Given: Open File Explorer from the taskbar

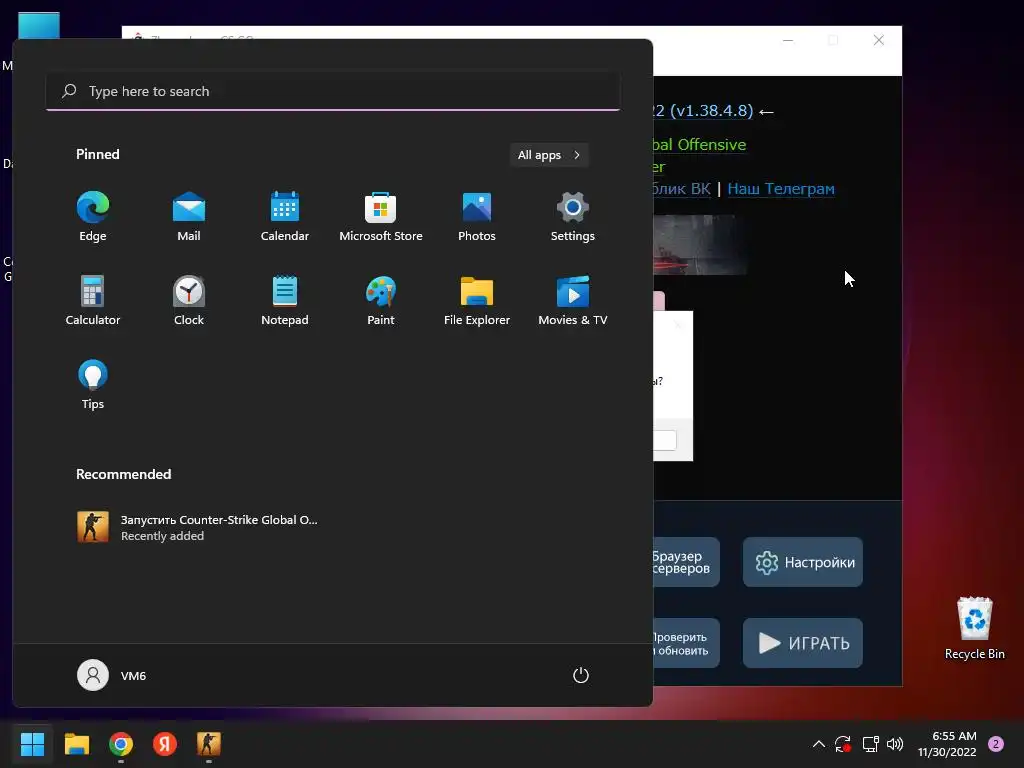Looking at the screenshot, I should pos(76,744).
